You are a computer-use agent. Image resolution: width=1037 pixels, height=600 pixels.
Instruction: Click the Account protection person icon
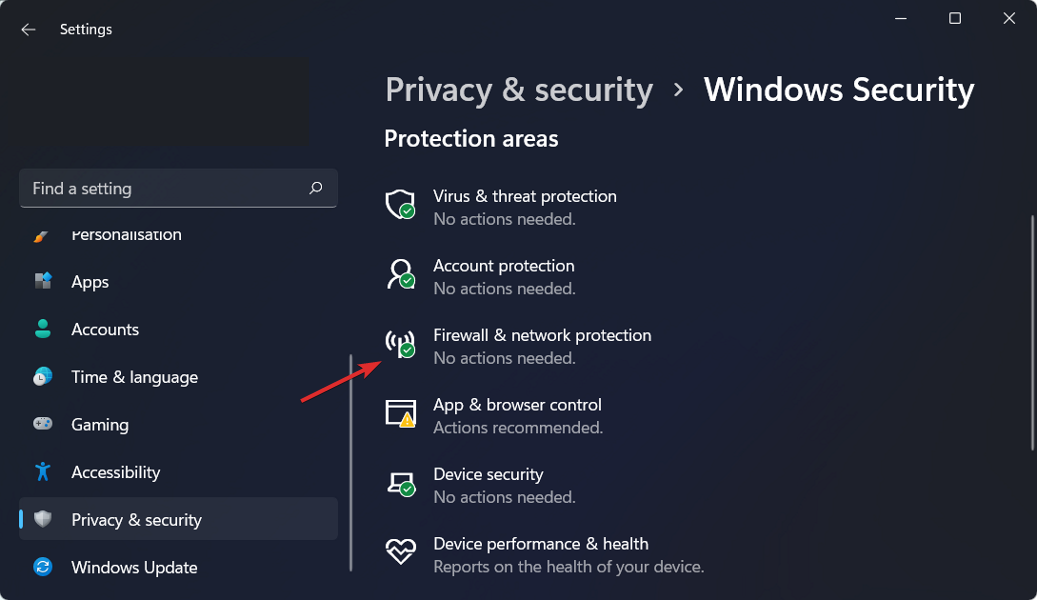coord(400,274)
